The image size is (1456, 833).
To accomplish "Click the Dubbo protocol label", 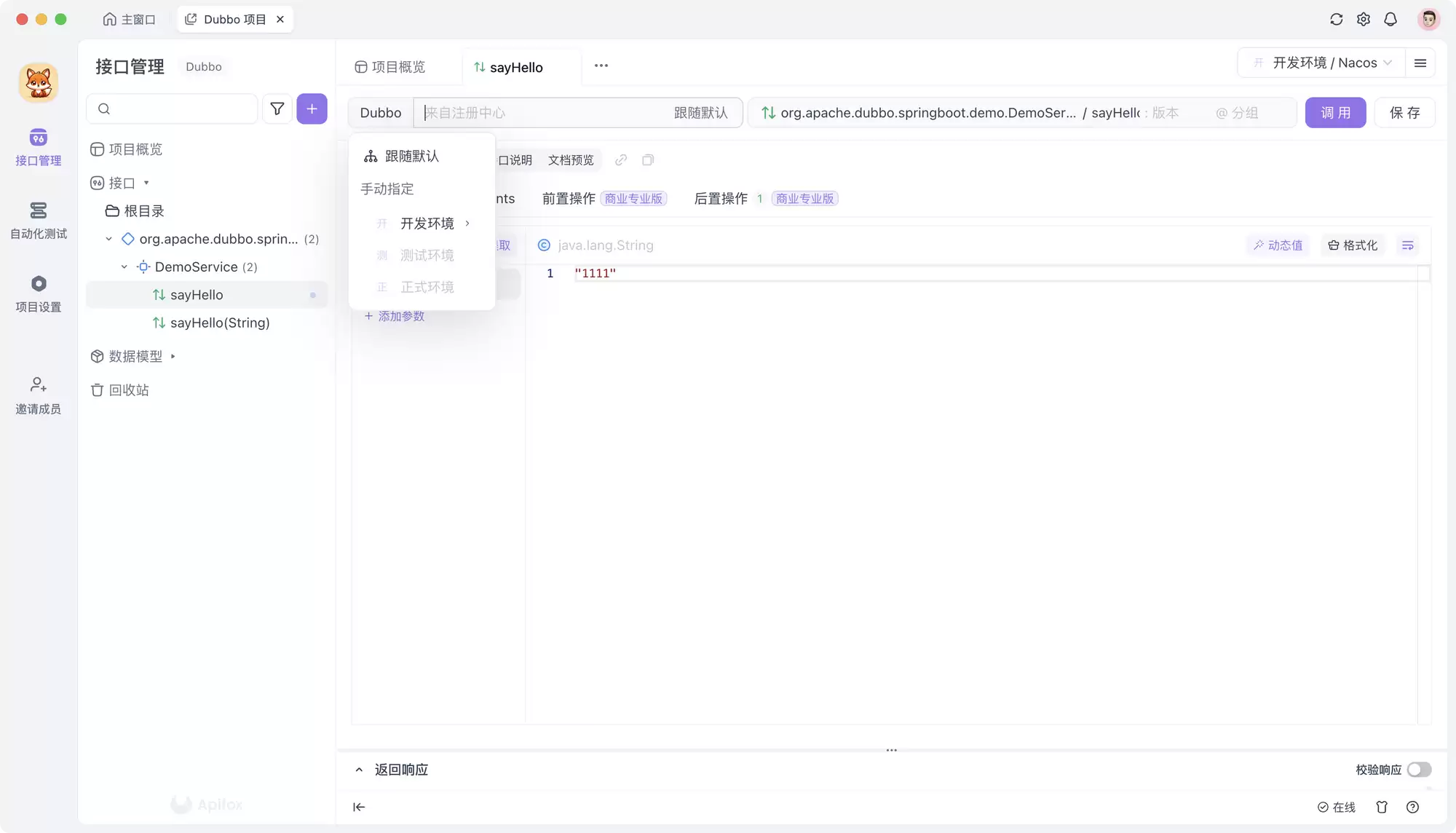I will [x=381, y=113].
